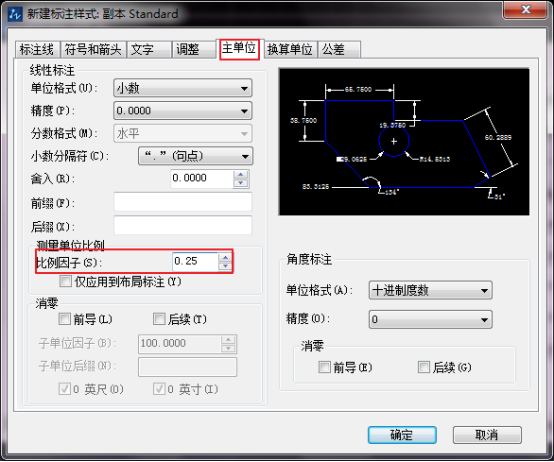Image resolution: width=554 pixels, height=462 pixels.
Task: Toggle angular 后续(G) checkbox
Action: 424,367
